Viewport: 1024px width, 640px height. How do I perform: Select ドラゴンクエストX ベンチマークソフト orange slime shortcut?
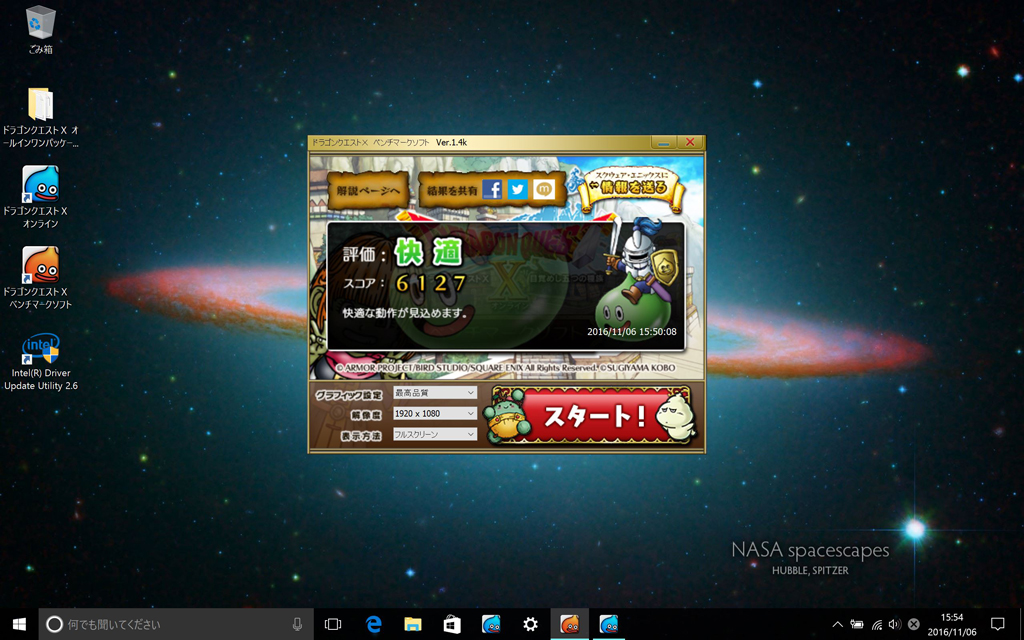click(40, 278)
